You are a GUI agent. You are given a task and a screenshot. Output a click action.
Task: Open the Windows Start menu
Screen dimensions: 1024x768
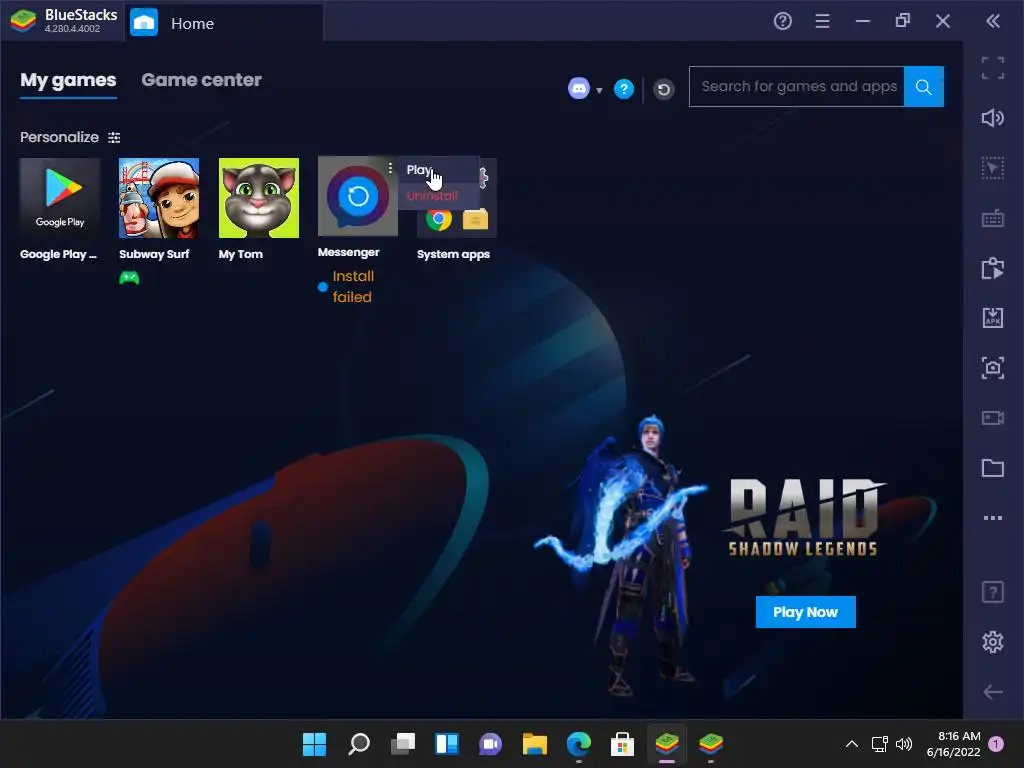click(314, 744)
